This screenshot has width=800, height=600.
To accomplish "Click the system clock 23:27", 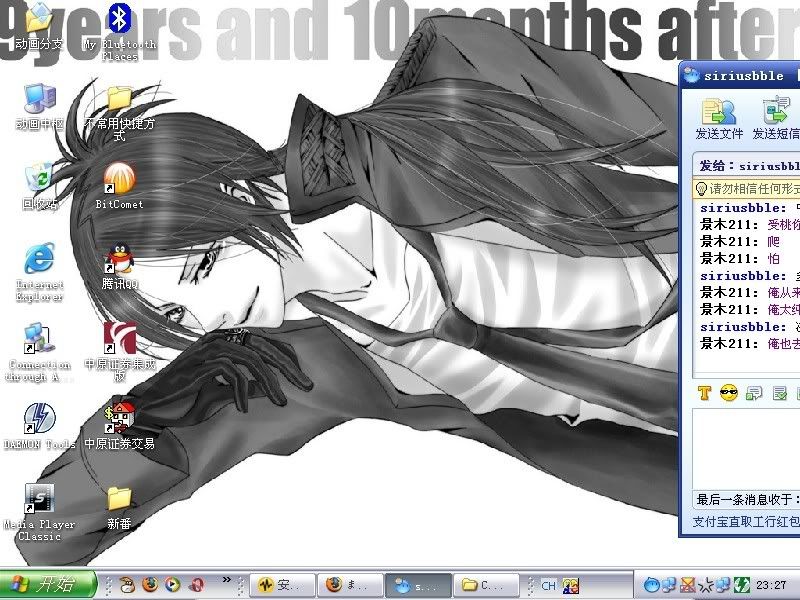I will [x=771, y=585].
